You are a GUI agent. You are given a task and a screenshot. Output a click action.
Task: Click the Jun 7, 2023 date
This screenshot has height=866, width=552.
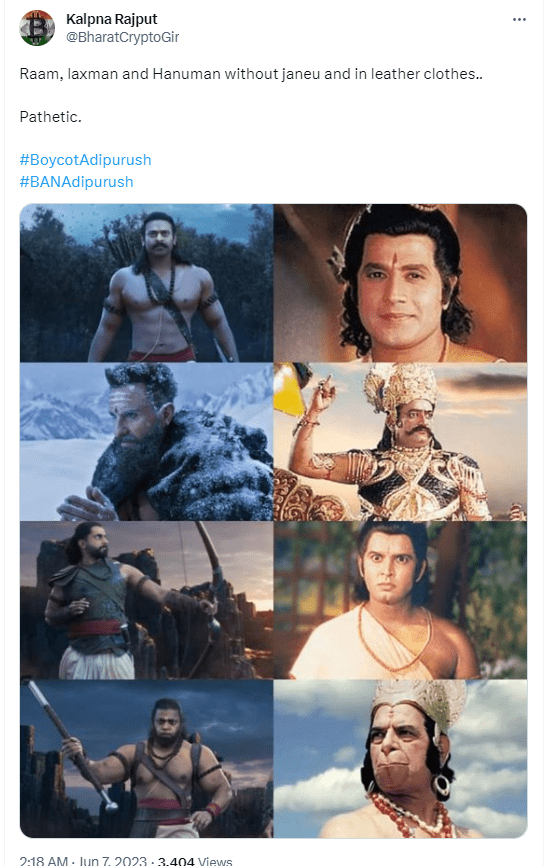(x=113, y=860)
